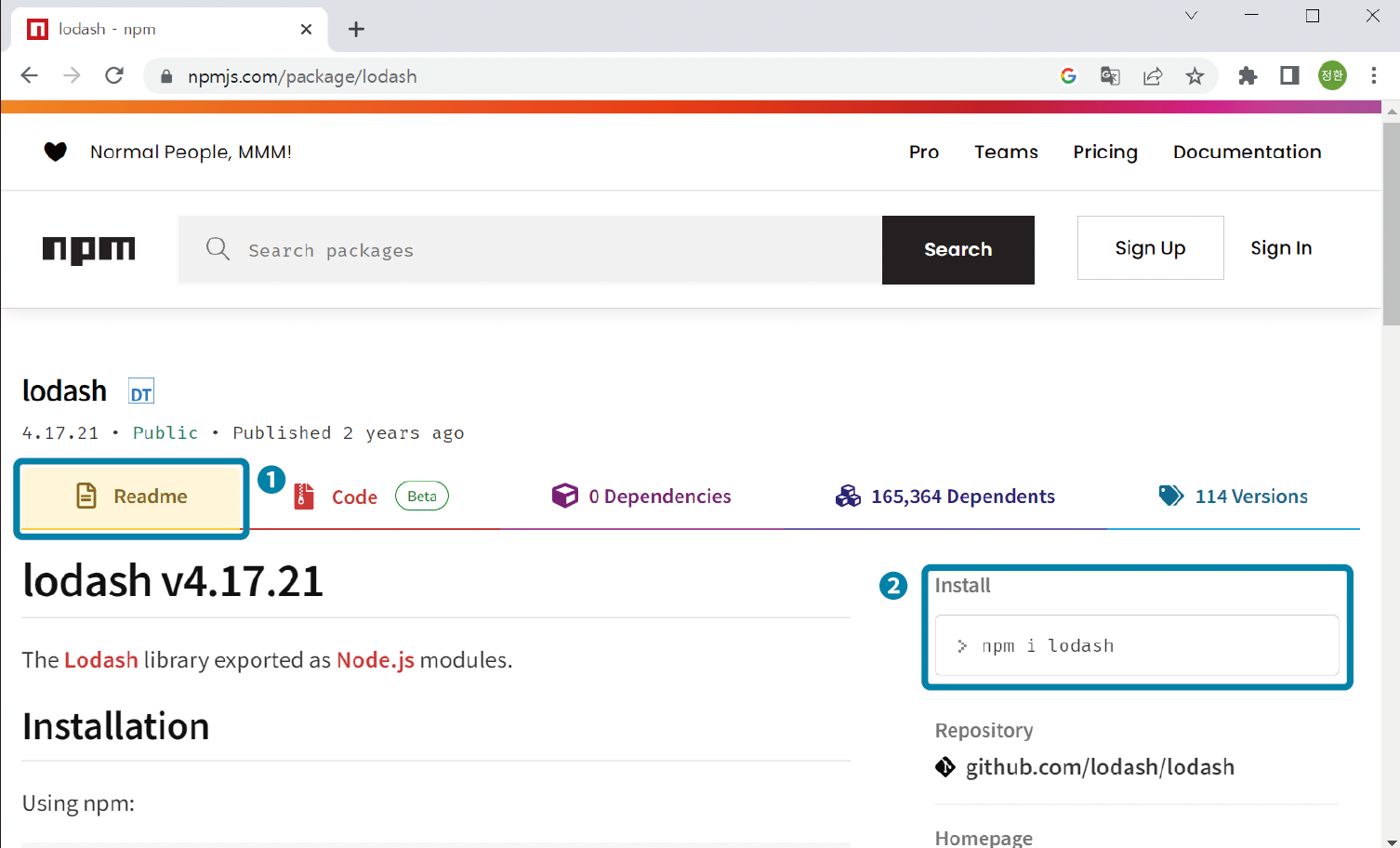Open the Teams menu item
Image resolution: width=1400 pixels, height=848 pixels.
pos(1006,152)
